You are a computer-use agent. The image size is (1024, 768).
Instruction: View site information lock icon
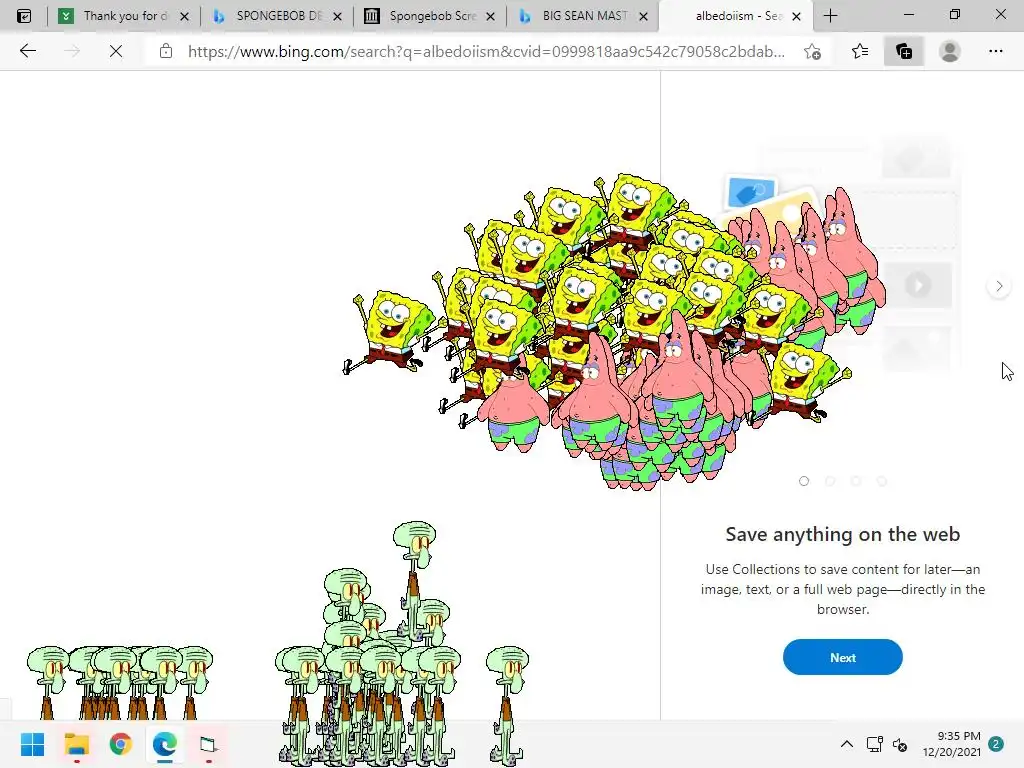tap(166, 51)
